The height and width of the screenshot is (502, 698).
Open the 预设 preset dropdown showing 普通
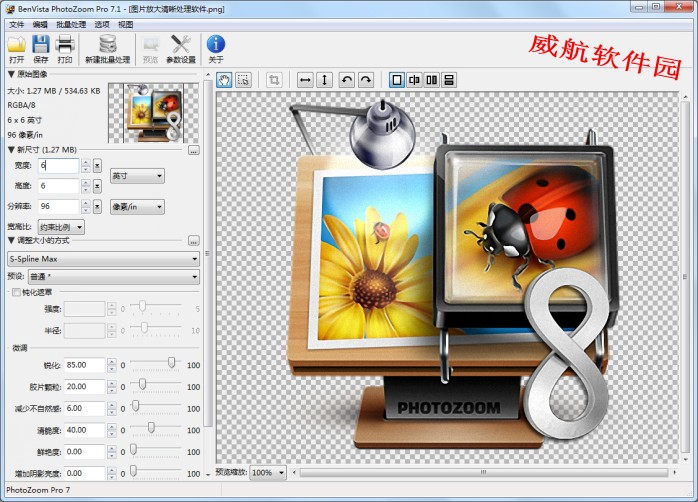click(x=114, y=277)
